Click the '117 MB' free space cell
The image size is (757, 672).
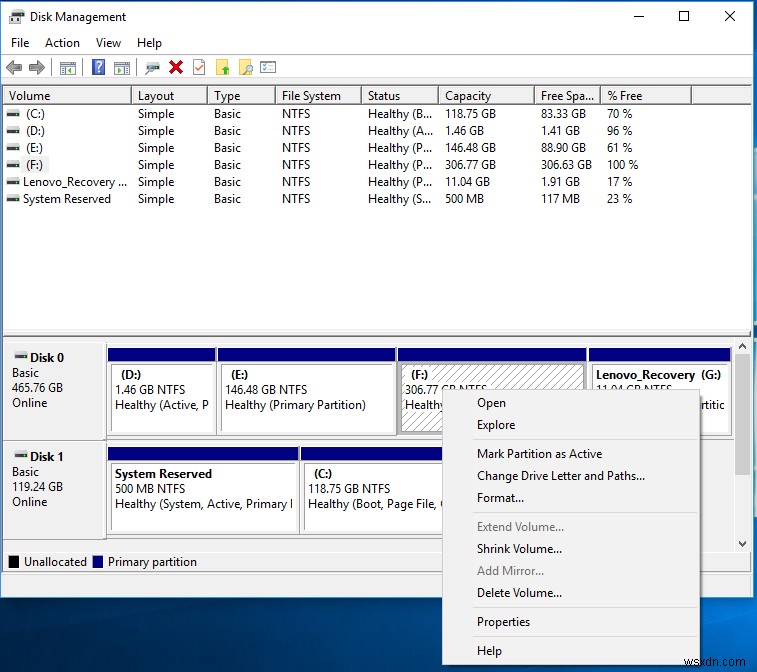(560, 199)
